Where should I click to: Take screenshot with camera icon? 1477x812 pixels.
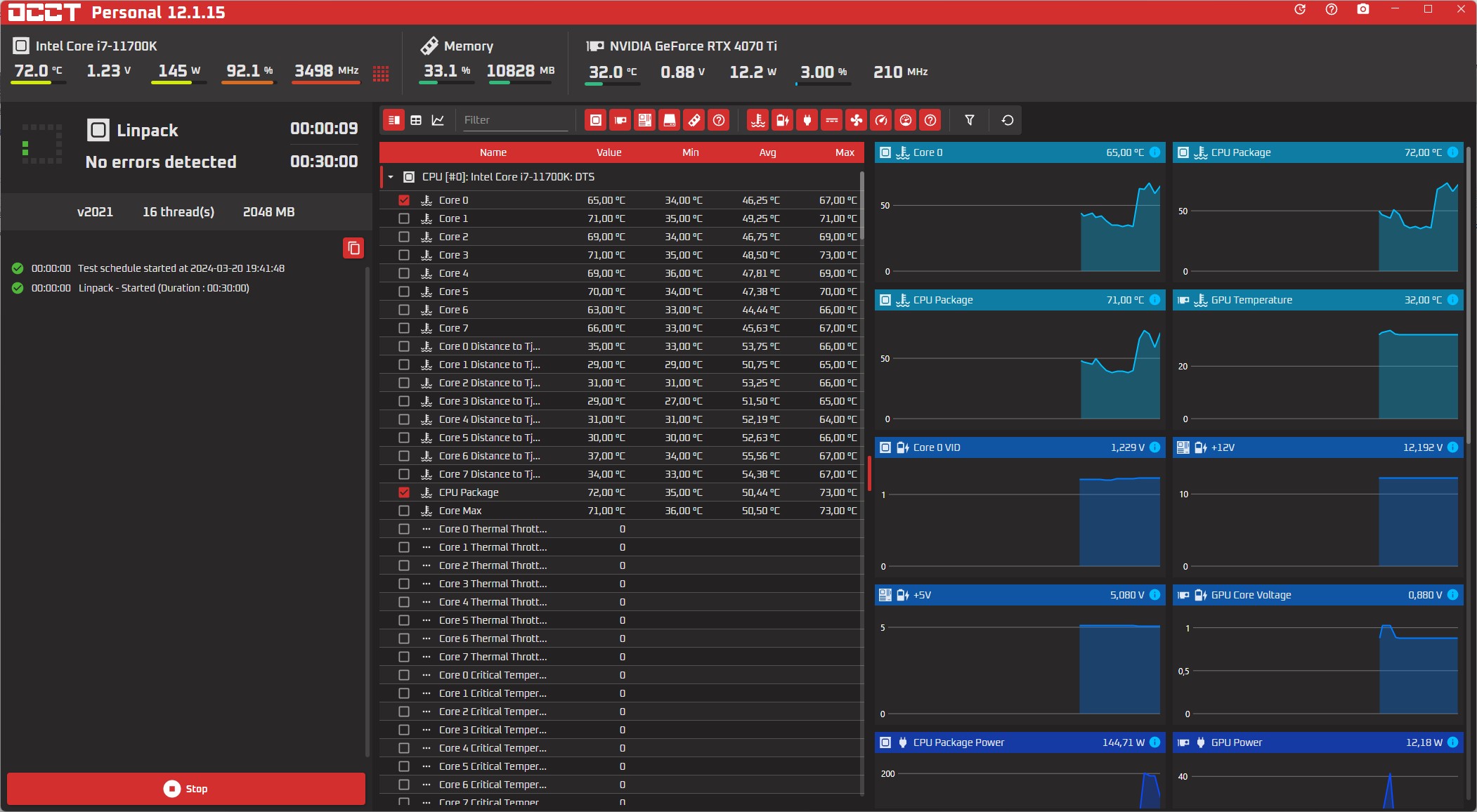point(1363,10)
